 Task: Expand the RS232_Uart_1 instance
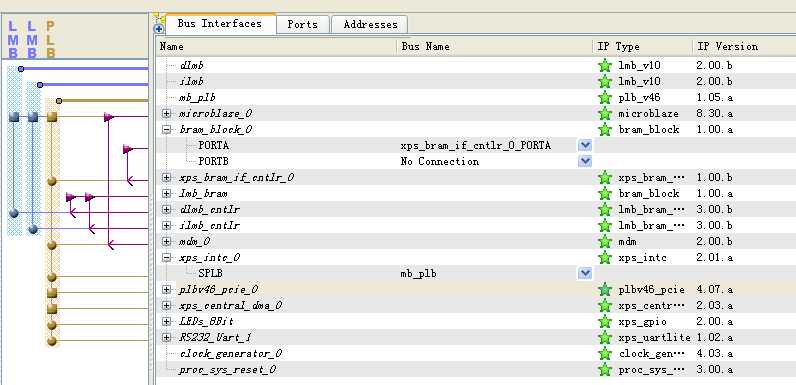click(167, 338)
